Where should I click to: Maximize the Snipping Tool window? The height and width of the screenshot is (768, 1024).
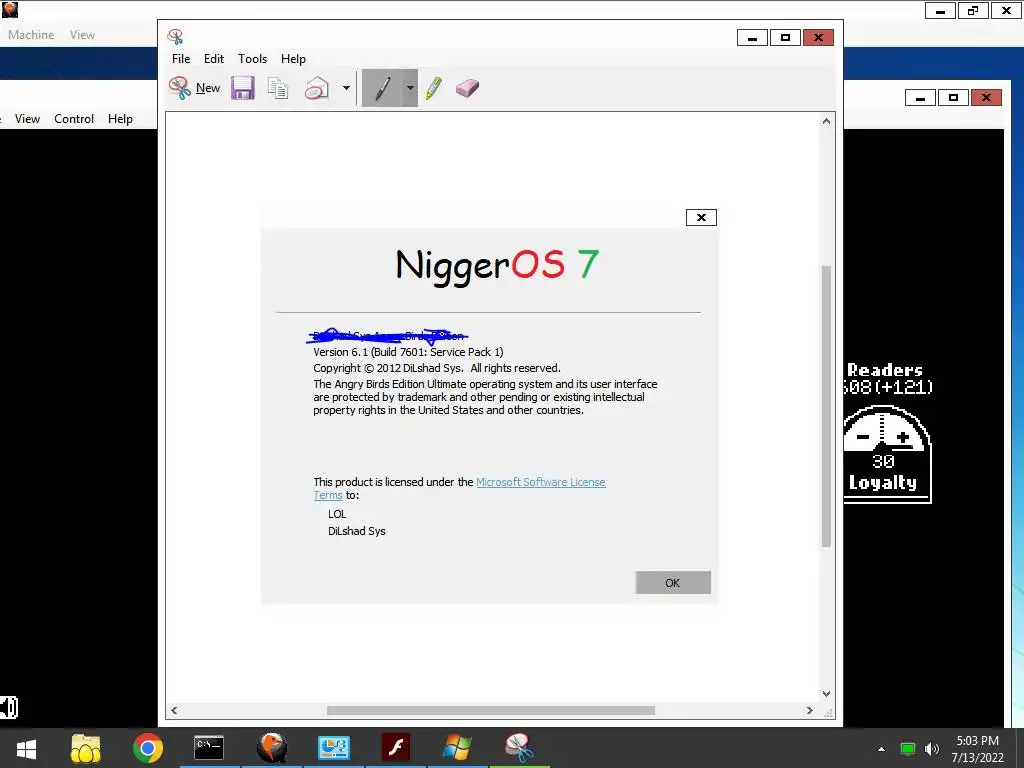785,38
